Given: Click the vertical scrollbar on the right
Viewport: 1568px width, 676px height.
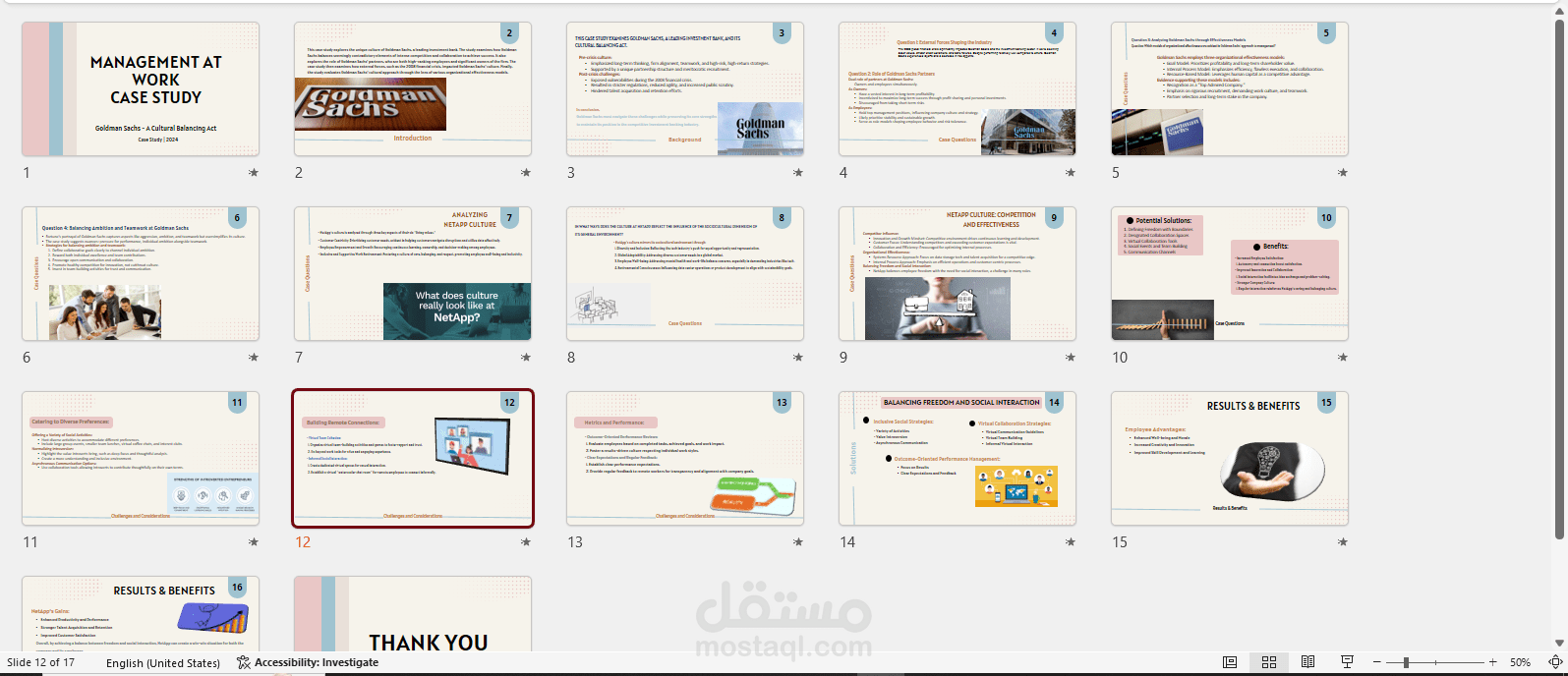Looking at the screenshot, I should tap(1559, 279).
